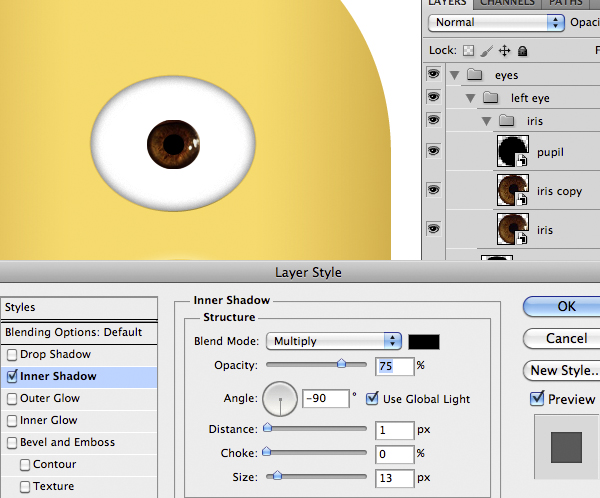Click the angle dial control

coord(281,399)
